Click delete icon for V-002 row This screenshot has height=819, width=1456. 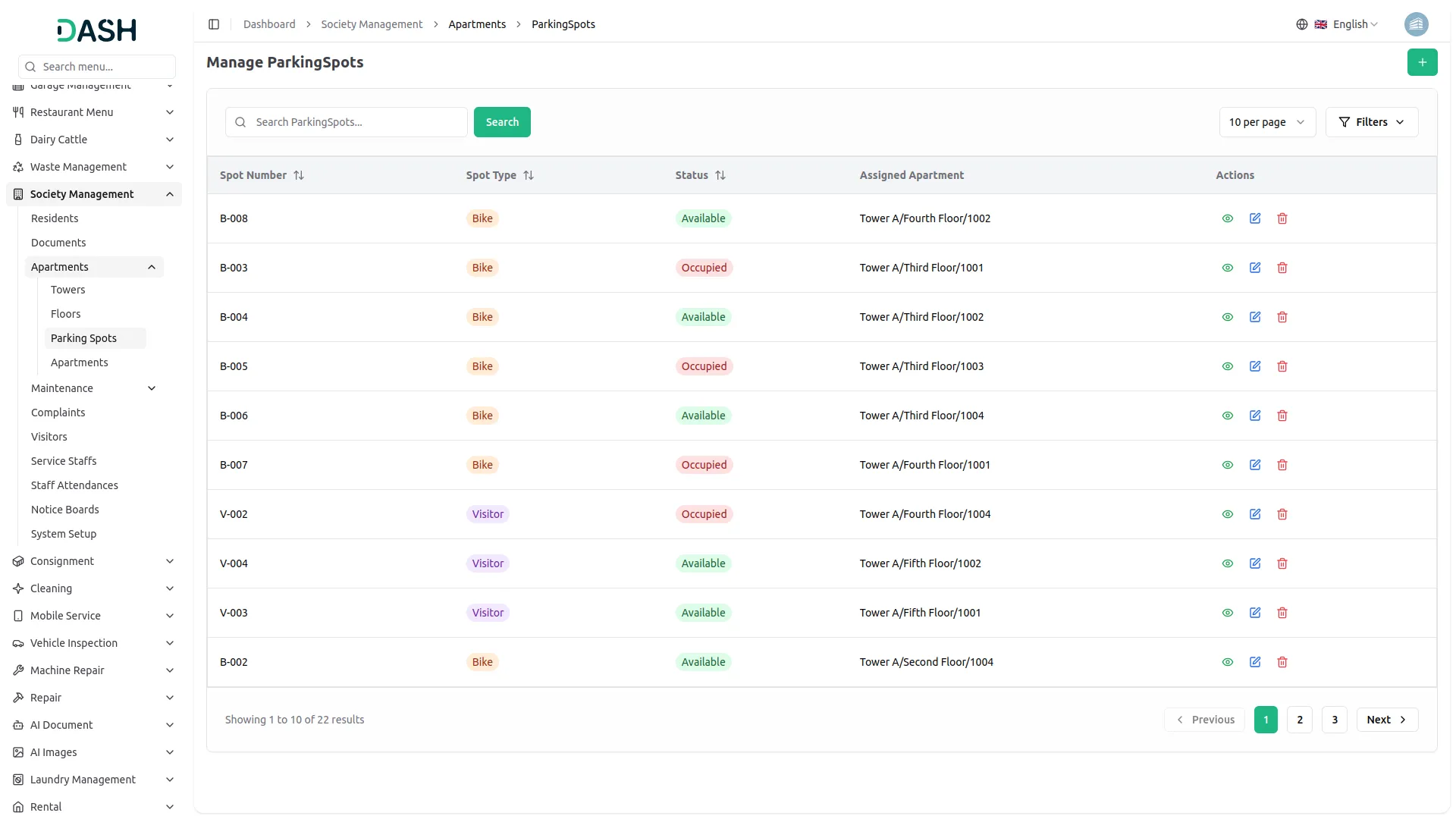pyautogui.click(x=1282, y=514)
